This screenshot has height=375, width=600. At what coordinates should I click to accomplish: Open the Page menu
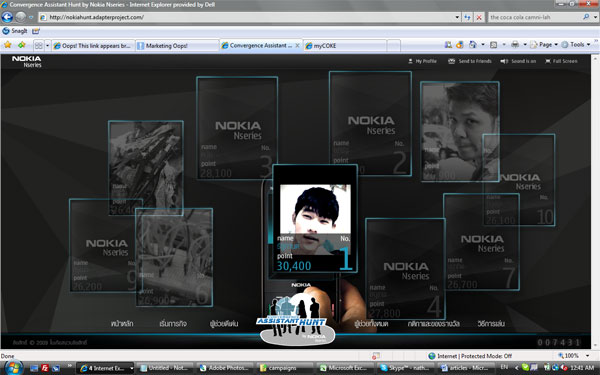[544, 45]
